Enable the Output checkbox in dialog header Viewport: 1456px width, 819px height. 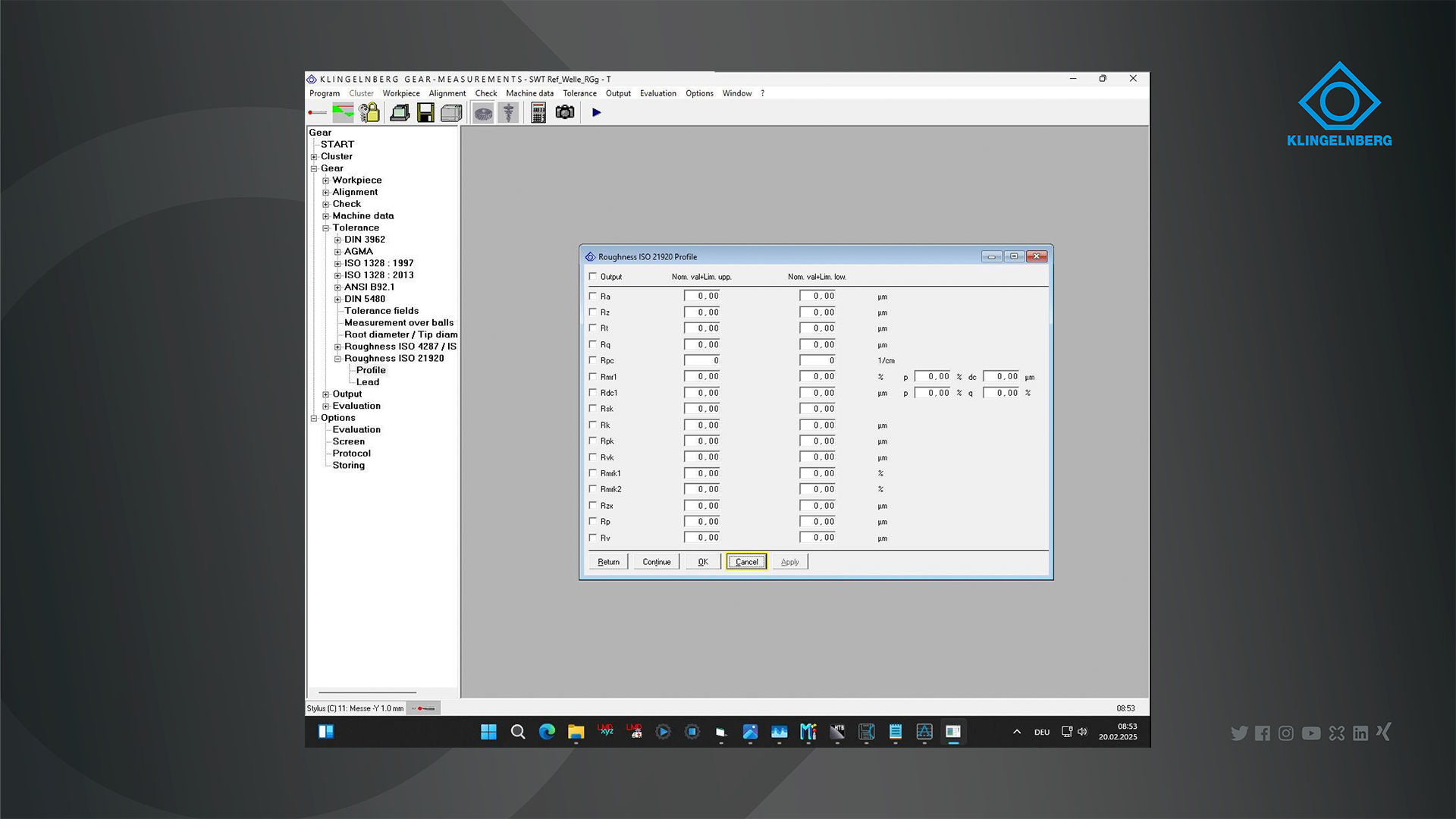593,277
